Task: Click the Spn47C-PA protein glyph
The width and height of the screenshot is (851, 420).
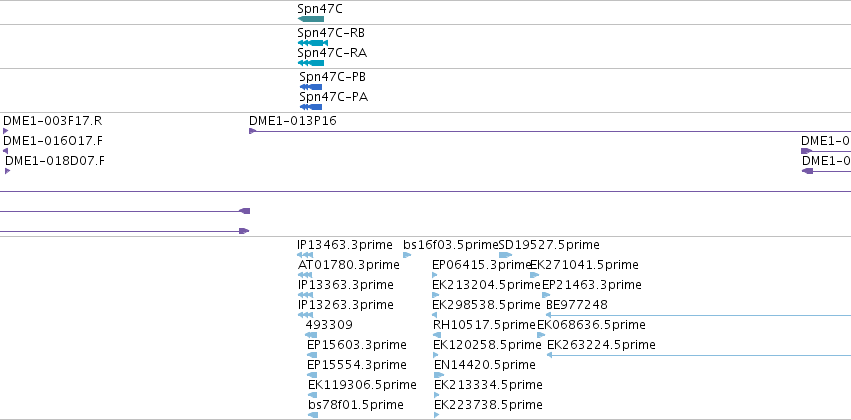Action: [311, 107]
